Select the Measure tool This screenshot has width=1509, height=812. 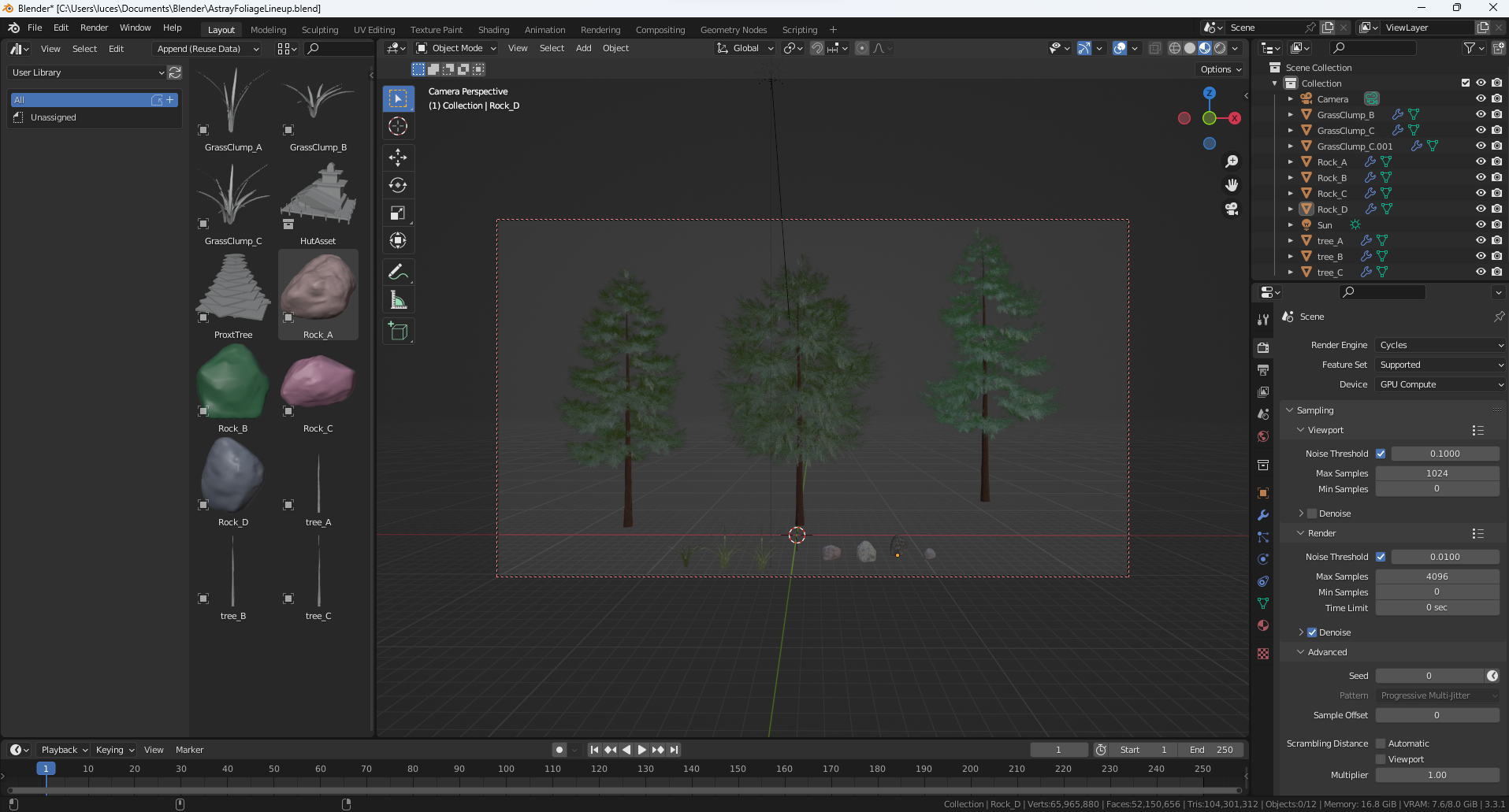pyautogui.click(x=398, y=300)
